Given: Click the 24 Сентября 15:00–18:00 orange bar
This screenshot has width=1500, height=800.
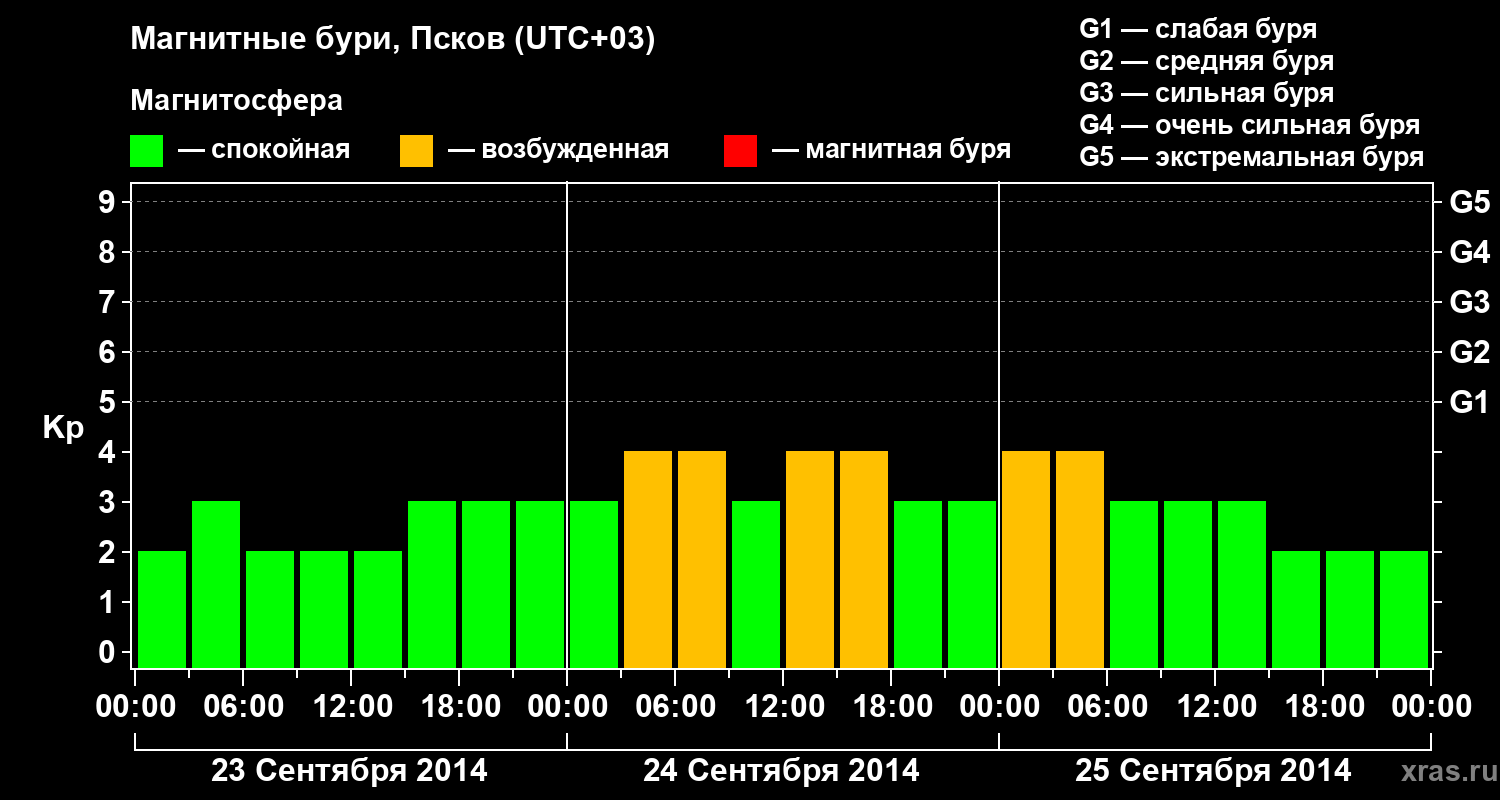Looking at the screenshot, I should (864, 559).
